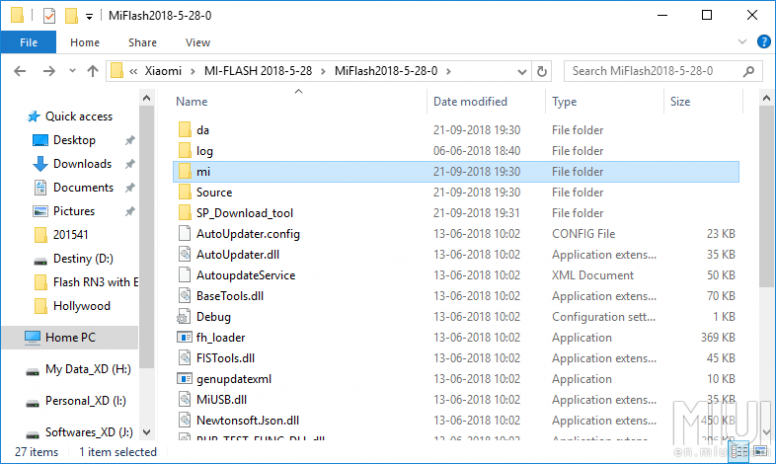776x464 pixels.
Task: Open Documents in the navigation pane
Action: pyautogui.click(x=83, y=187)
